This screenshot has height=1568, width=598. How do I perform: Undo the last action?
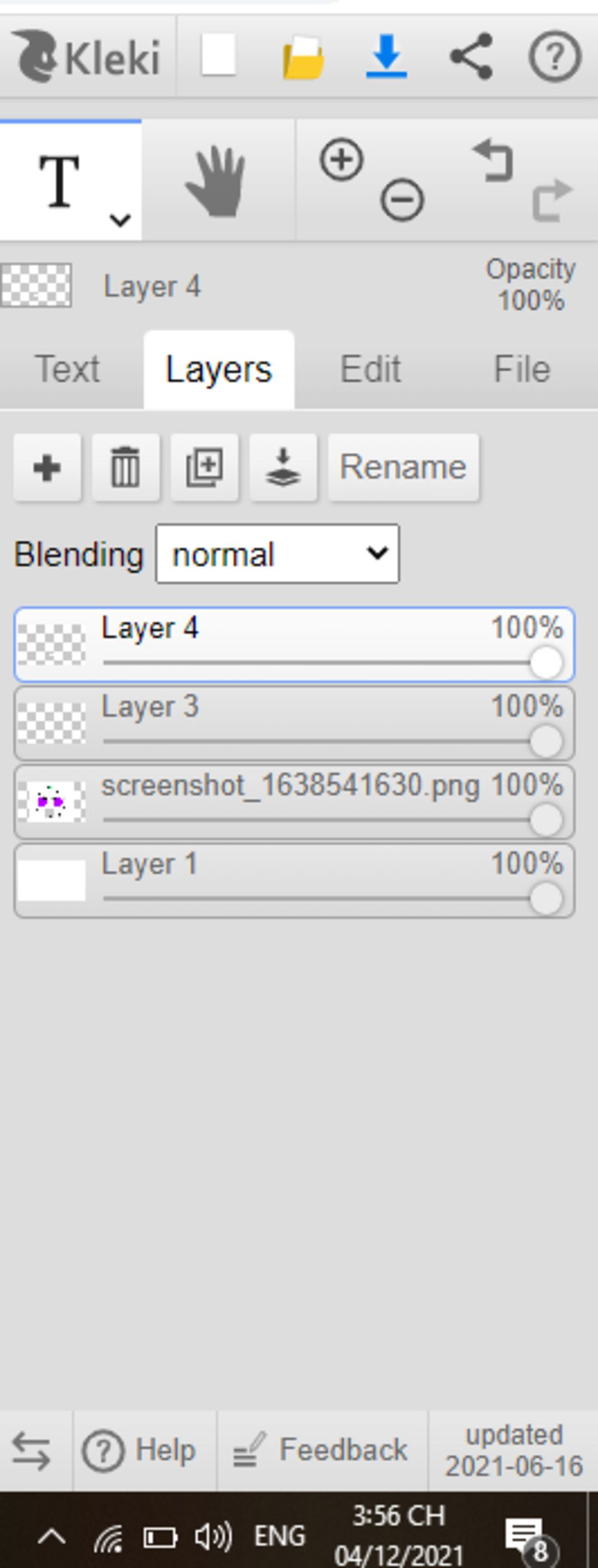(x=493, y=160)
